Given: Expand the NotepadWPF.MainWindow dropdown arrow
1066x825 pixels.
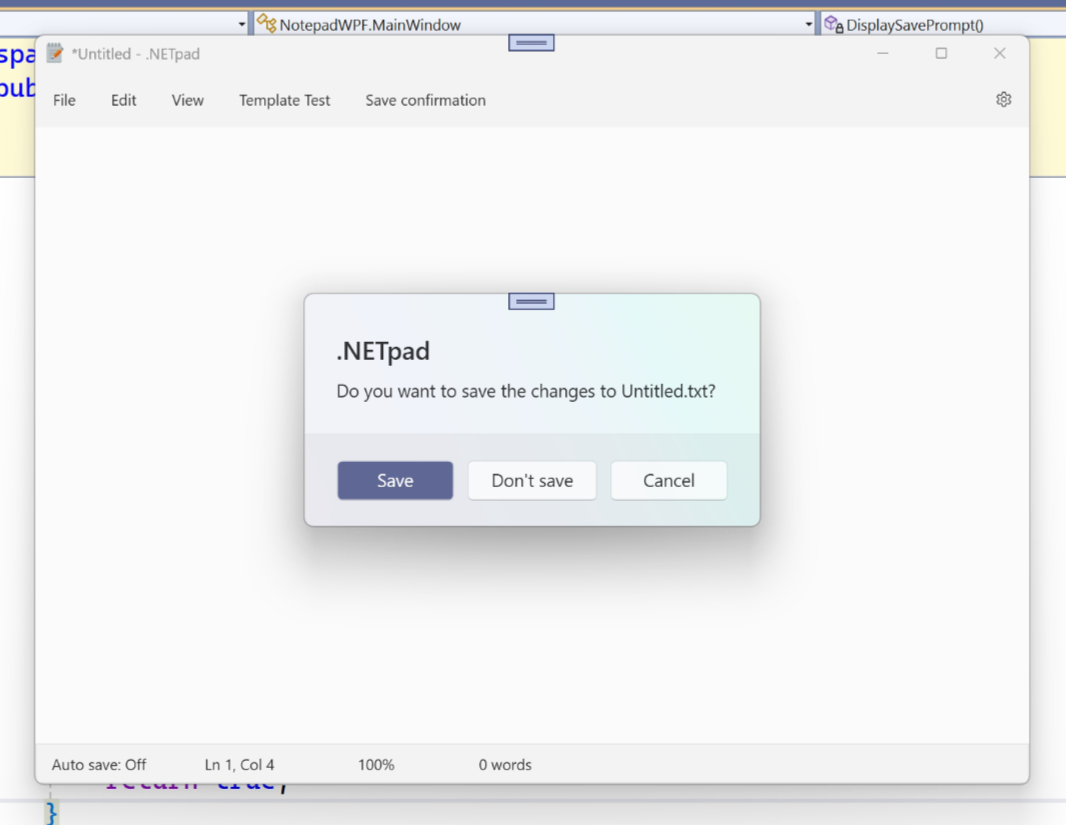Looking at the screenshot, I should pyautogui.click(x=808, y=24).
